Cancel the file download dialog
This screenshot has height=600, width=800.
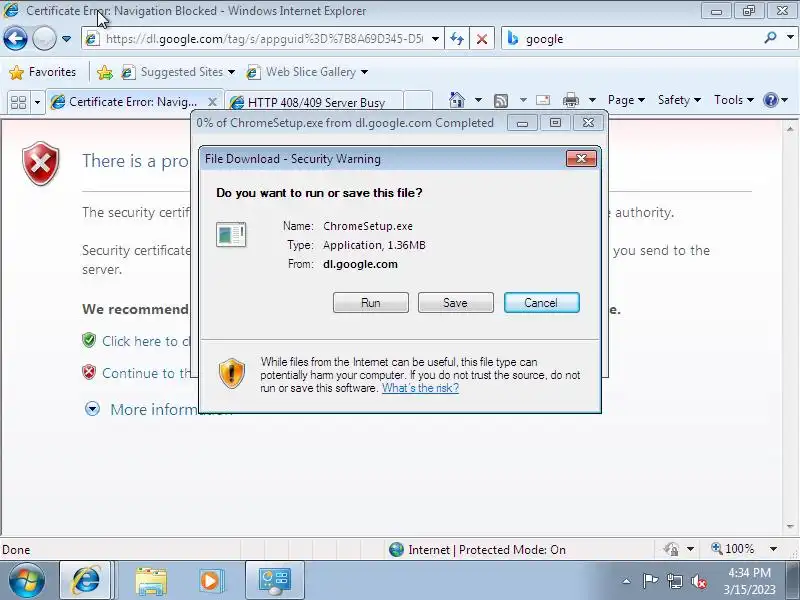(x=541, y=303)
